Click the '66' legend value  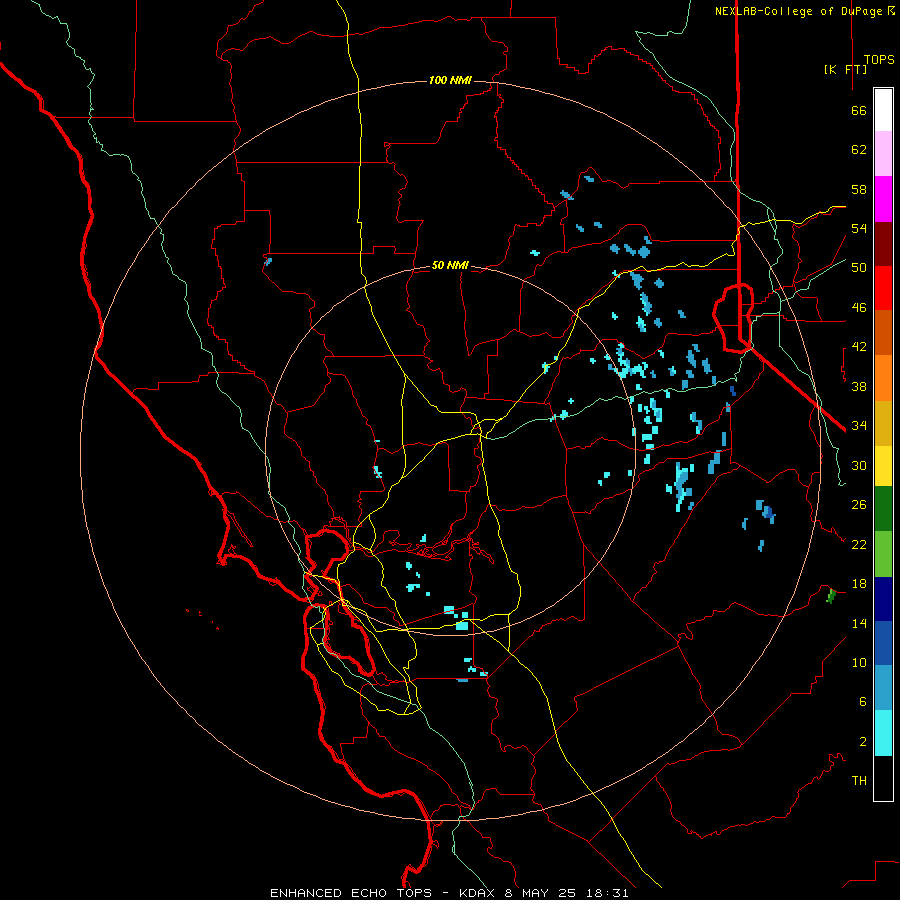(859, 110)
